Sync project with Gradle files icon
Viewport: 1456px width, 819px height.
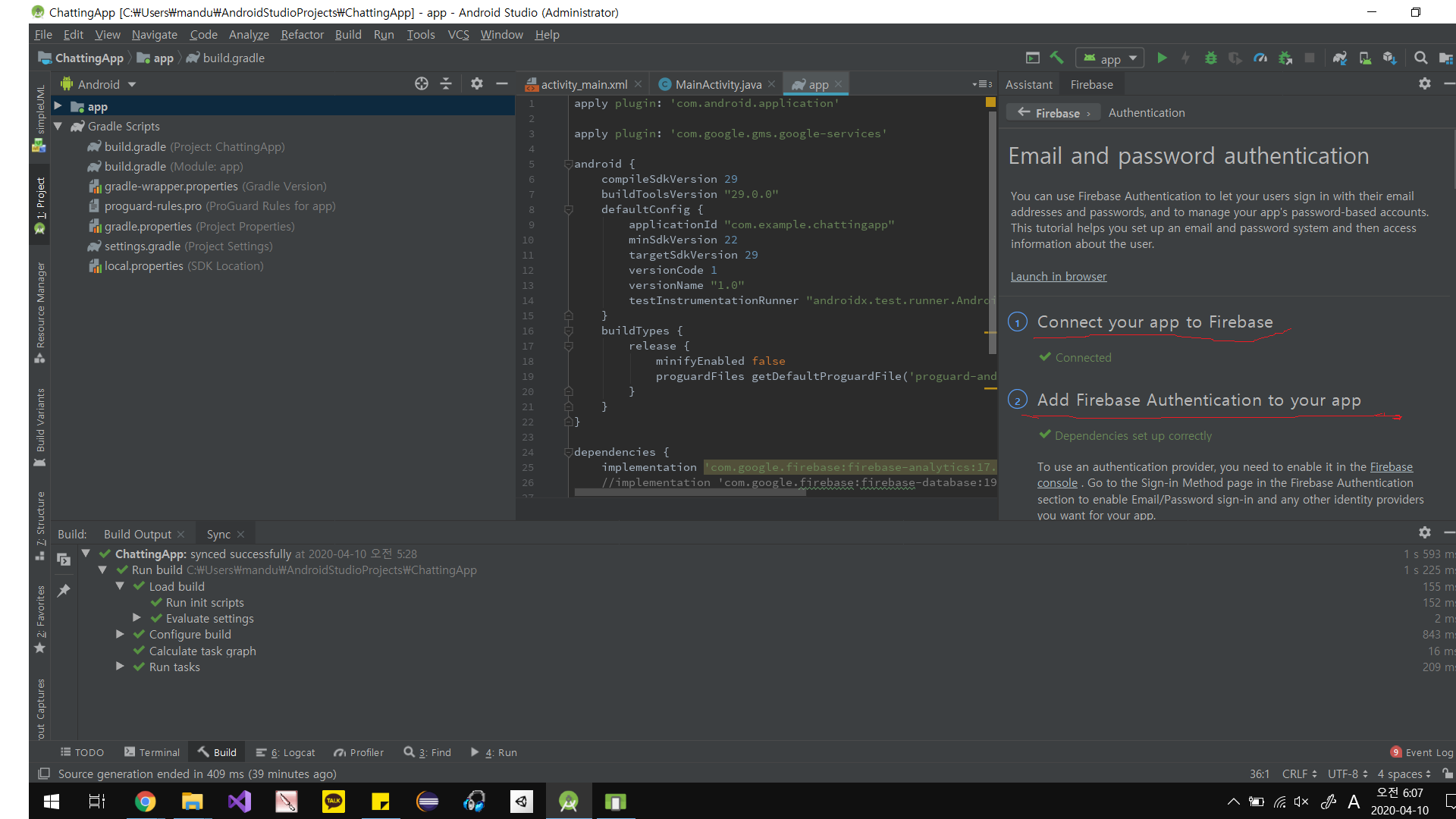click(x=1340, y=58)
